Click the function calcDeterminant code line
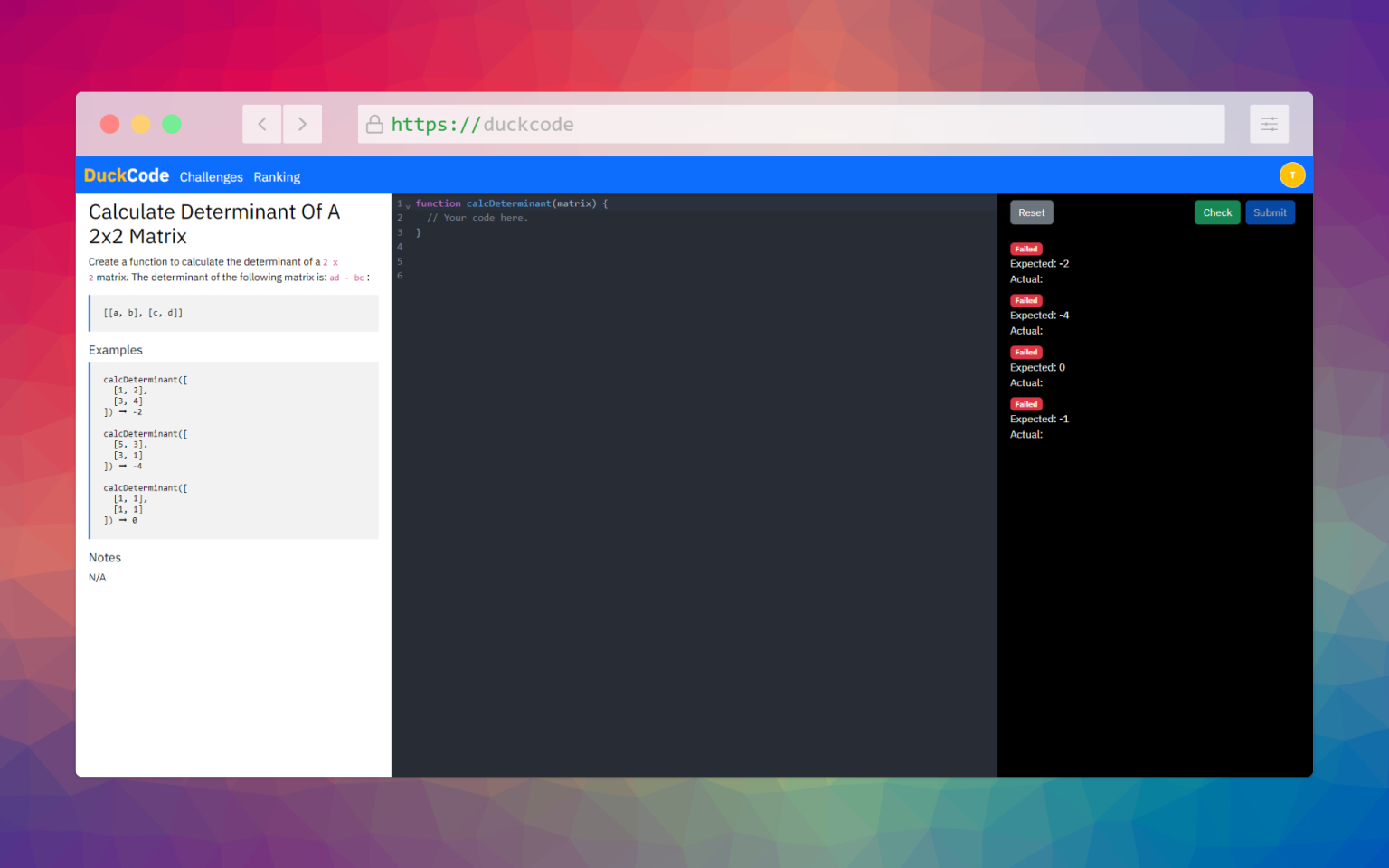 point(512,203)
